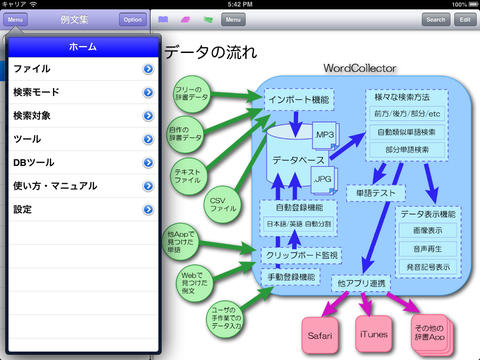Open the 使い方・マニュアル menu entry
Viewport: 480px width, 360px height.
[83, 186]
